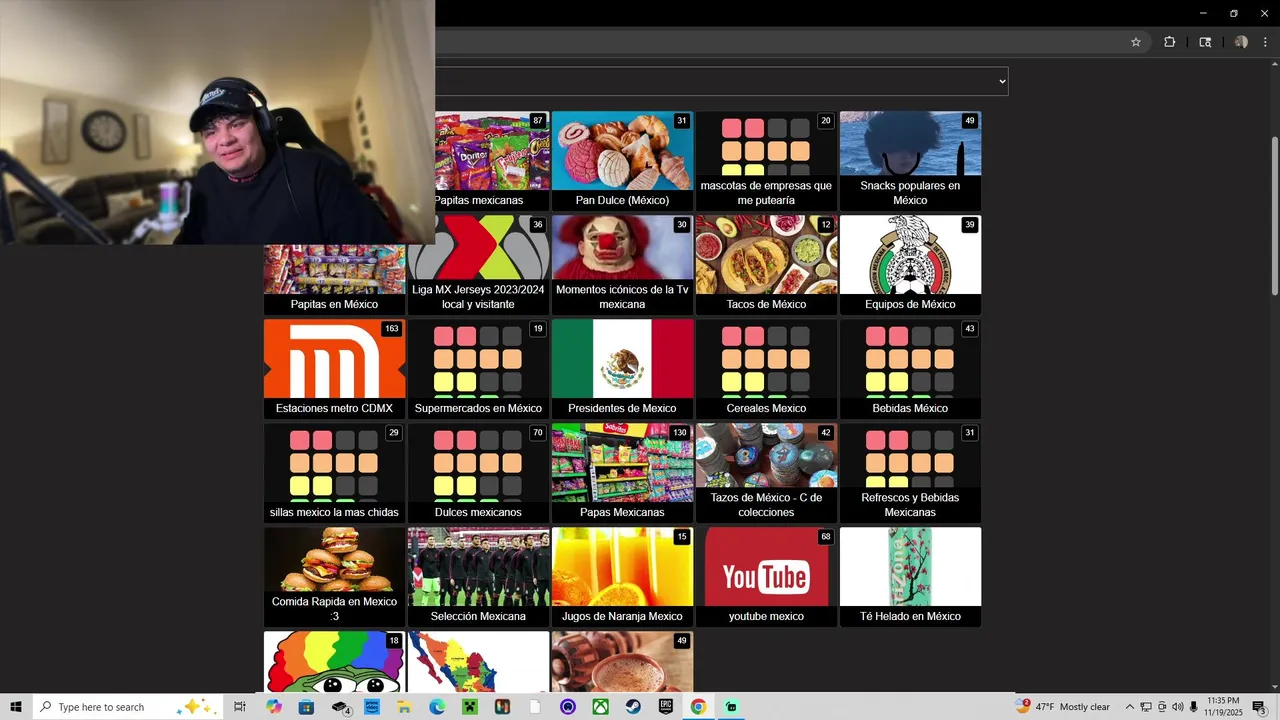
Task: Open the Xbox app from the taskbar
Action: point(600,707)
